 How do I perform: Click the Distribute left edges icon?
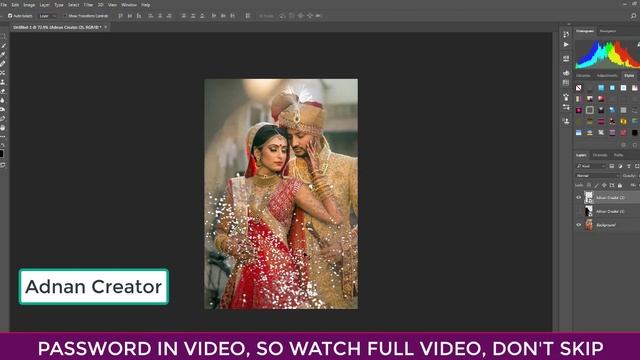pos(214,16)
